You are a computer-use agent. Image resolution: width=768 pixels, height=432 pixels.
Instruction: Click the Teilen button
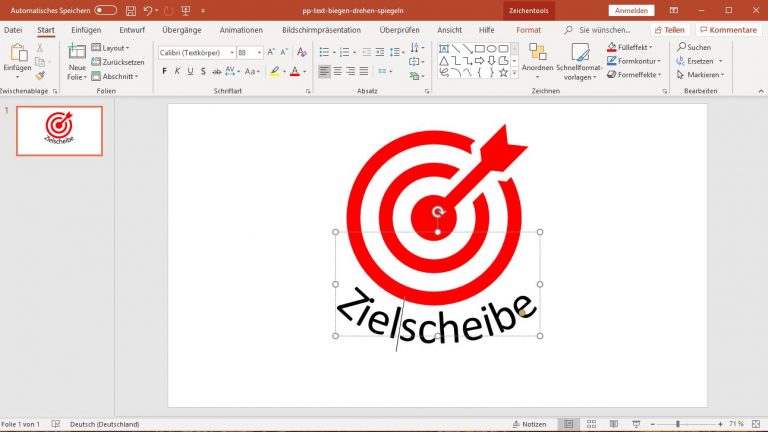click(669, 30)
